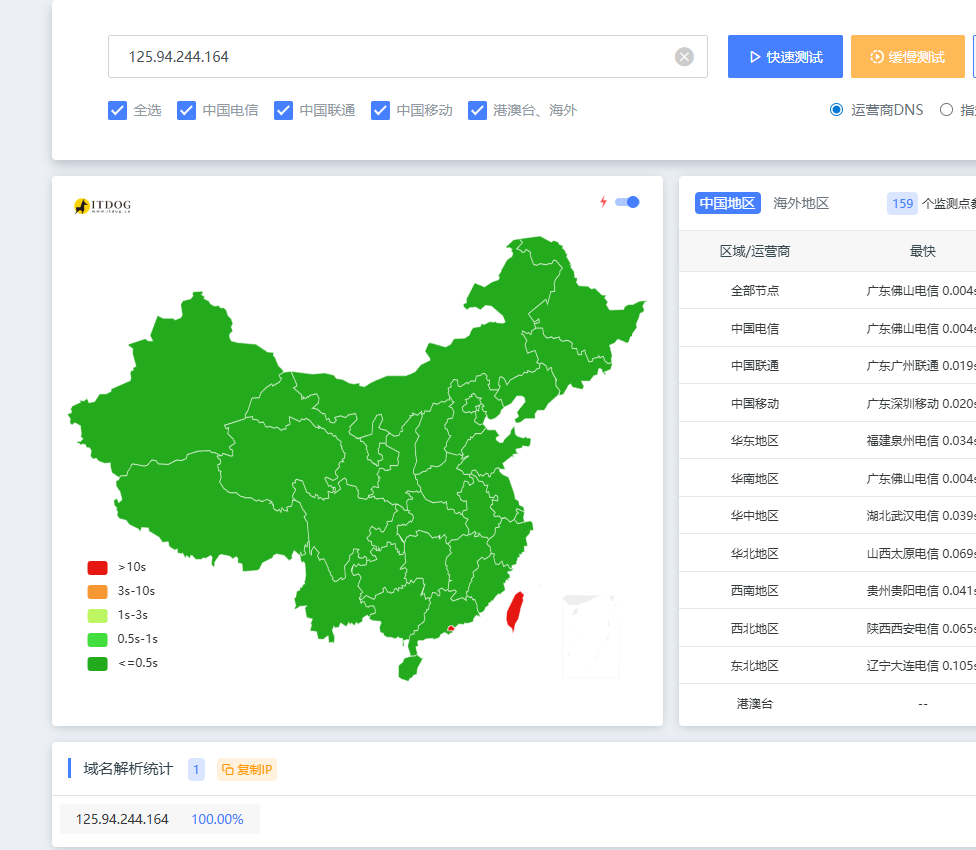Select the 华中地区 row
The width and height of the screenshot is (976, 850).
coord(827,515)
